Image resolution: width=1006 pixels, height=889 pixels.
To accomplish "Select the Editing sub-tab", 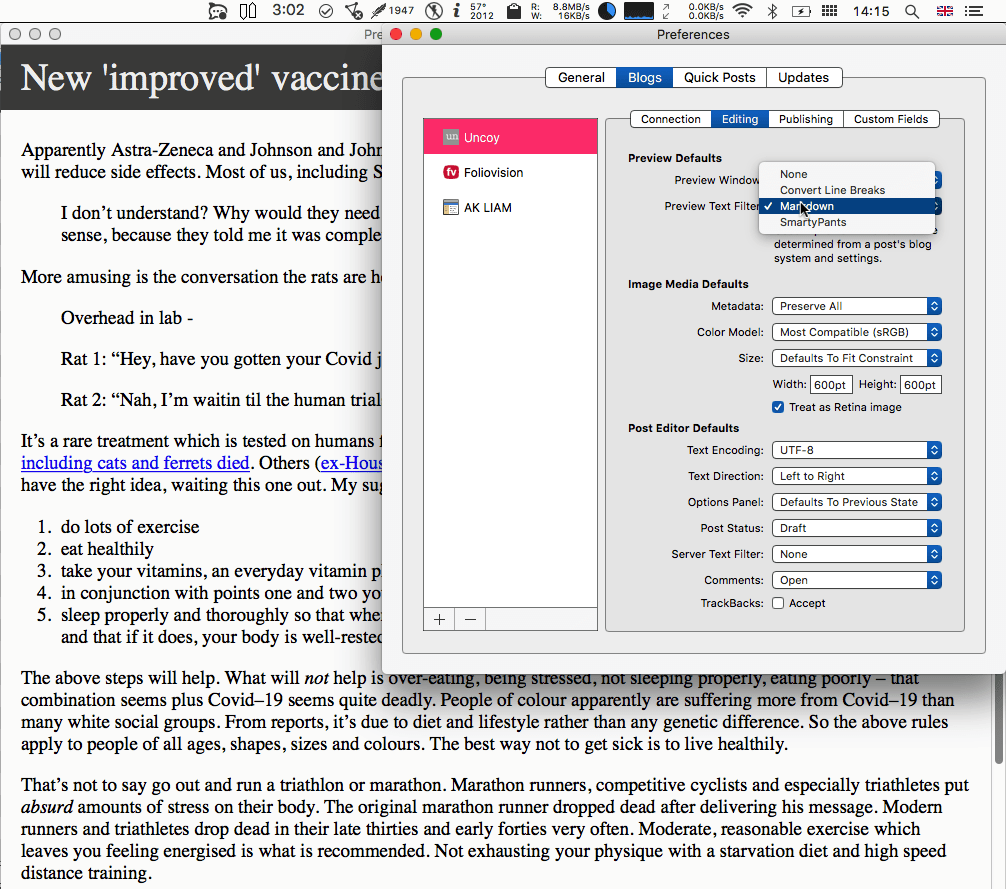I will [x=740, y=119].
